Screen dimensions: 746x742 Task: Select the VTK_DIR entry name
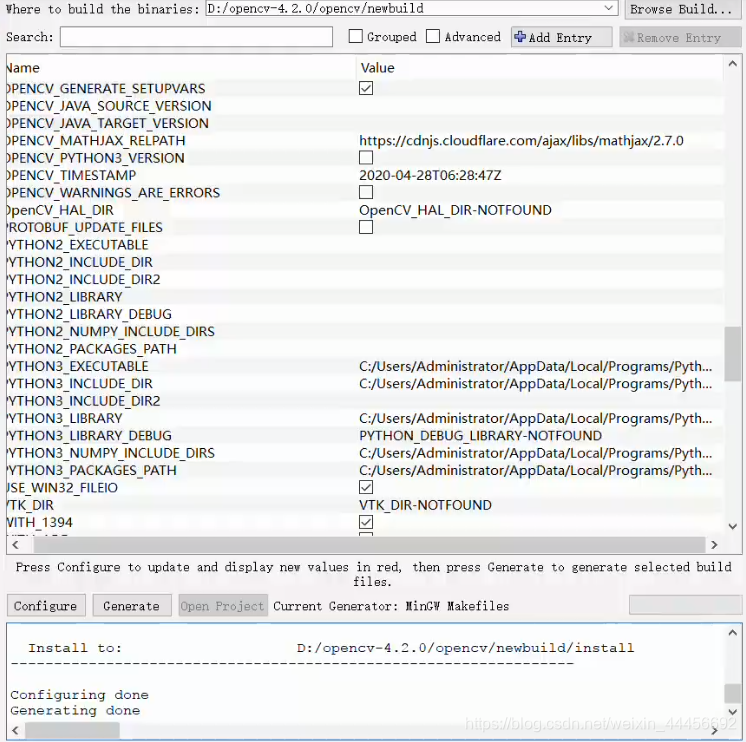[30, 505]
